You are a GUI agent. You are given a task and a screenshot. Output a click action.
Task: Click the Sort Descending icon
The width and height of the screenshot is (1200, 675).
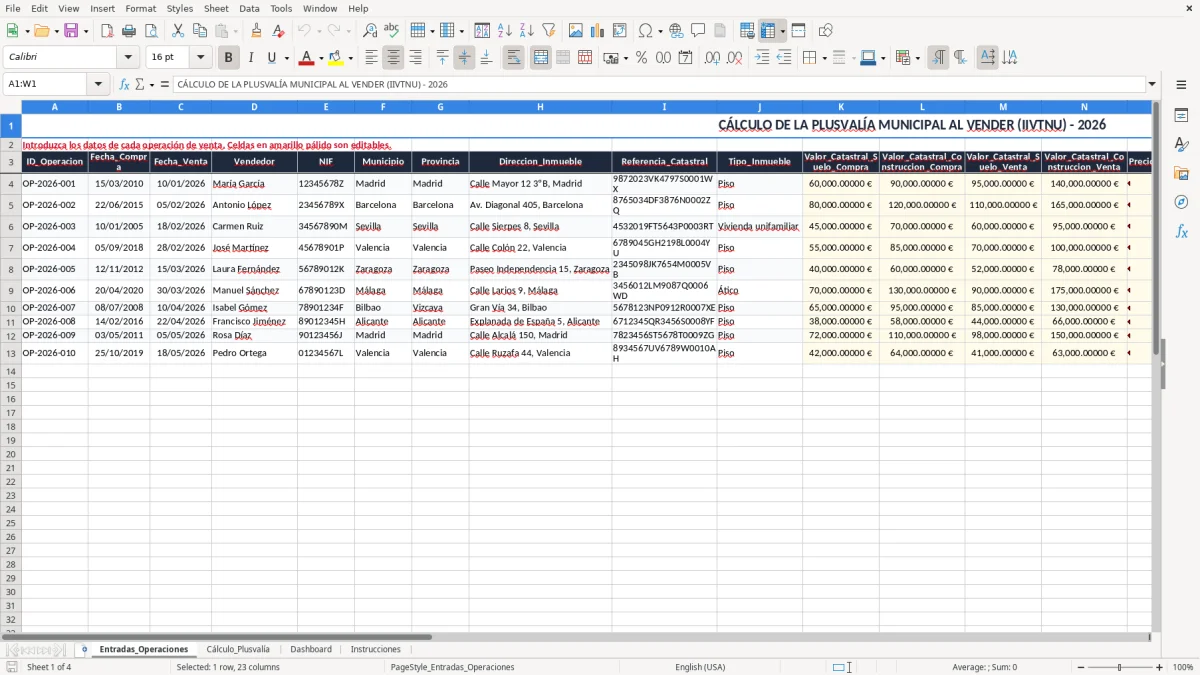(526, 31)
